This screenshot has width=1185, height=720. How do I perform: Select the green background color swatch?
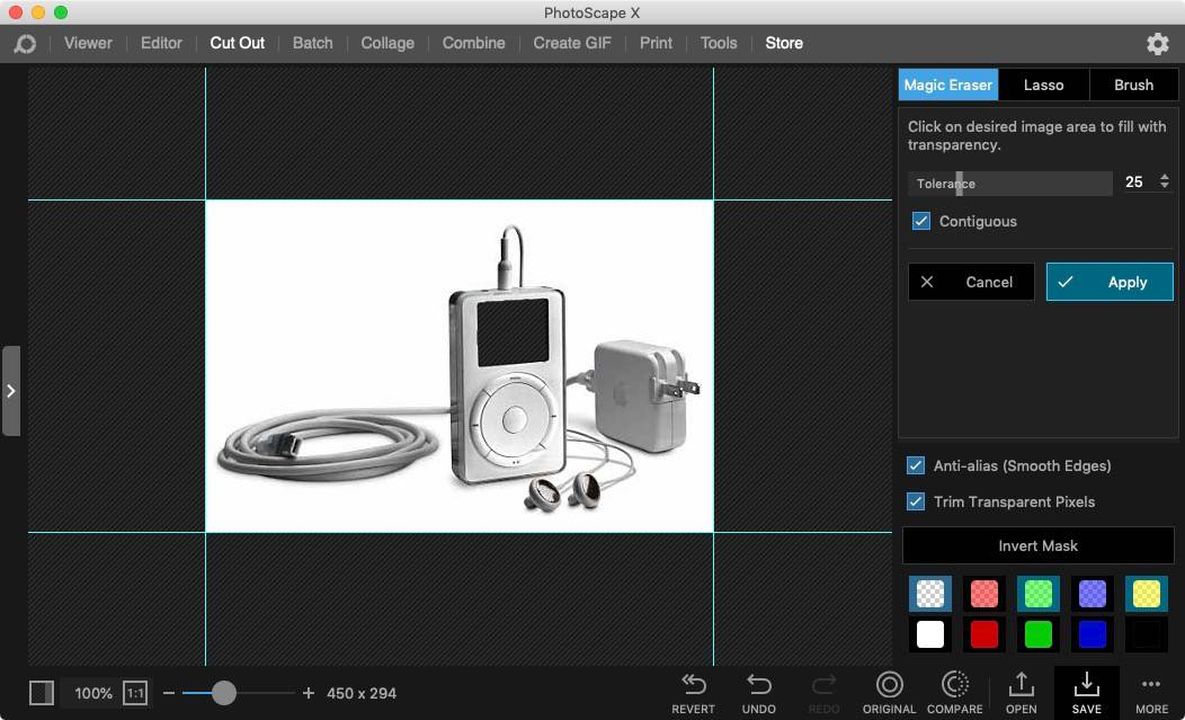tap(1037, 634)
